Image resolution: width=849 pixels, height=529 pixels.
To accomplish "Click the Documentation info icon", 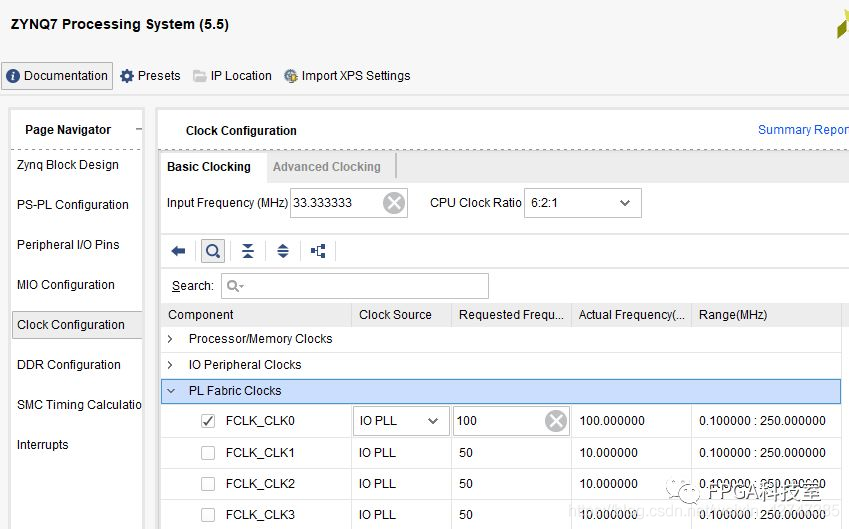I will pyautogui.click(x=13, y=76).
